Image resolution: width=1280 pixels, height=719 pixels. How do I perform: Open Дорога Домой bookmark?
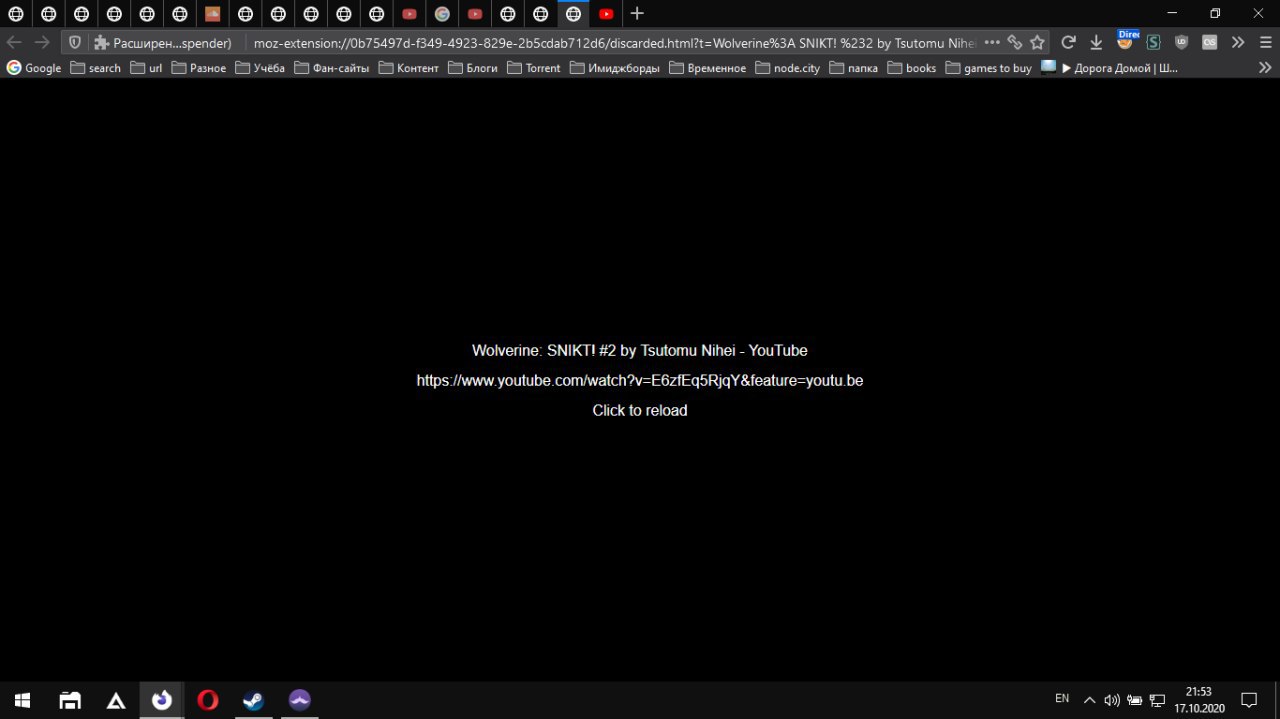click(1109, 68)
